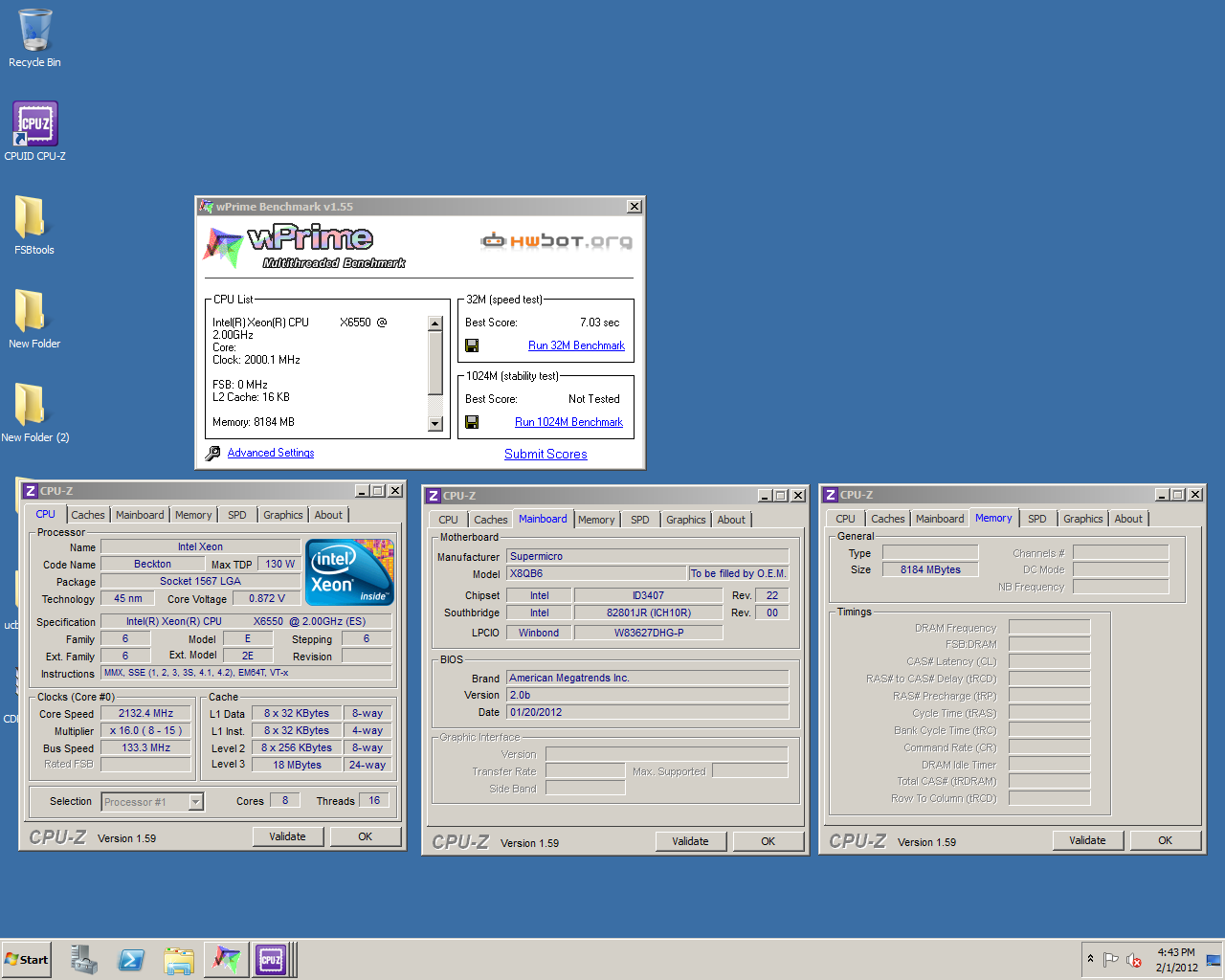
Task: Click the CPU List scrollbar down arrow
Action: (x=435, y=424)
